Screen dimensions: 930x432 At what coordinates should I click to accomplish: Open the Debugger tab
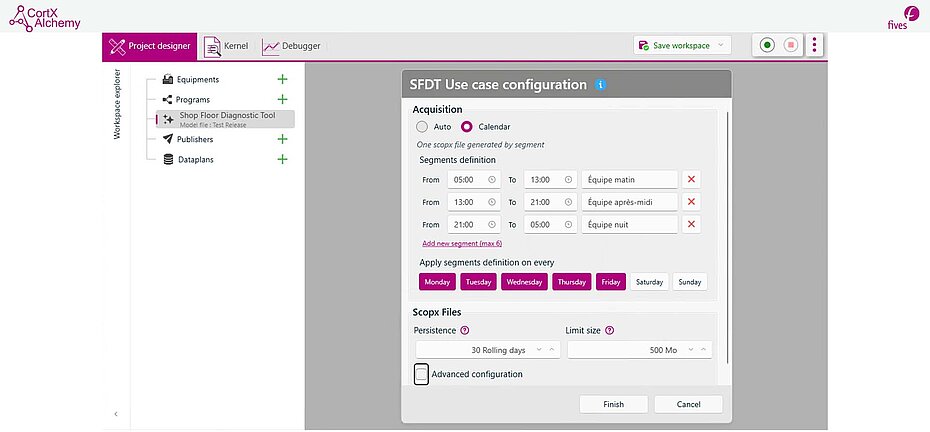click(291, 46)
